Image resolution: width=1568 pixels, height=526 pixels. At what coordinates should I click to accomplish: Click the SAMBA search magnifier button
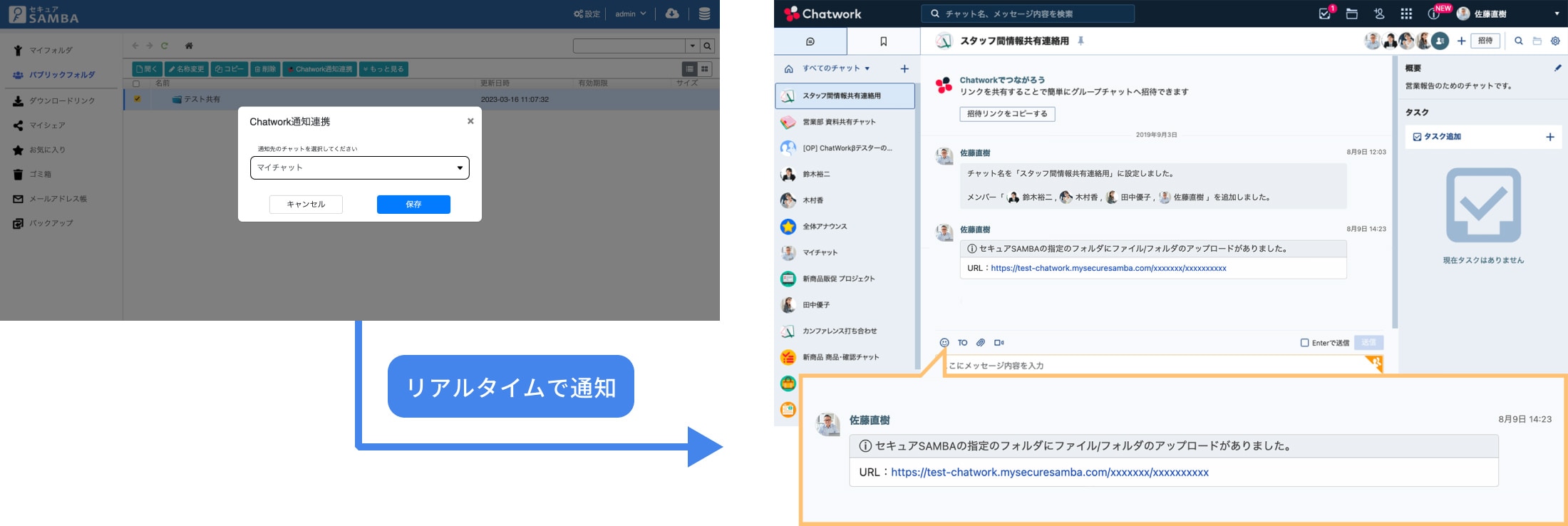click(707, 46)
